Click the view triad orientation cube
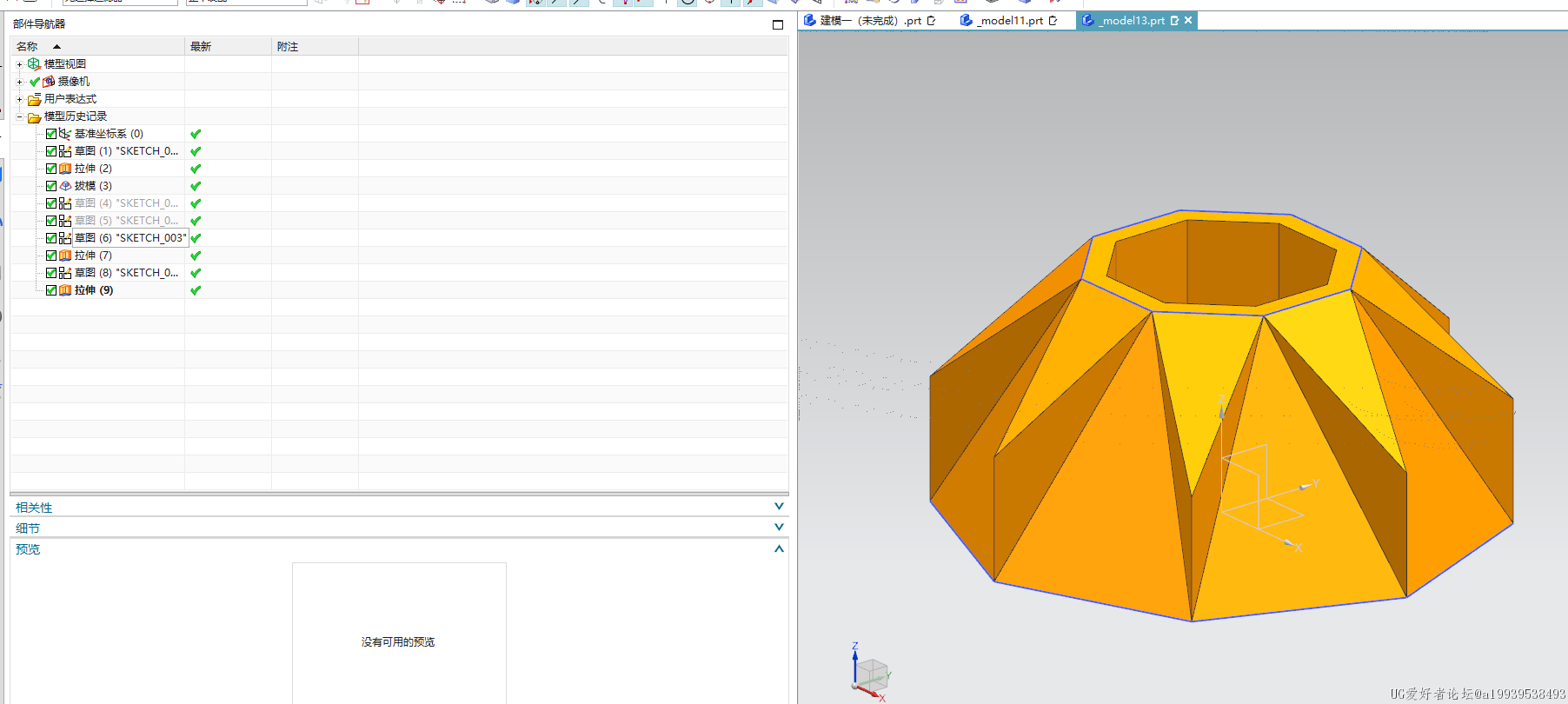This screenshot has height=704, width=1568. (x=870, y=674)
